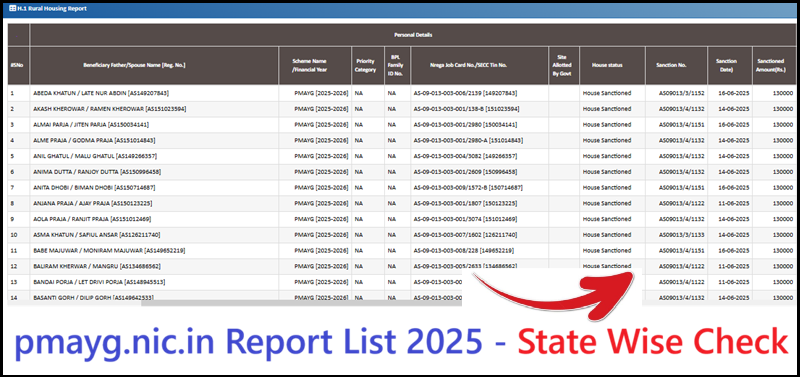The width and height of the screenshot is (801, 377).
Task: Click job card AS-09-013-003-004/3082 [149266357]
Action: point(466,156)
